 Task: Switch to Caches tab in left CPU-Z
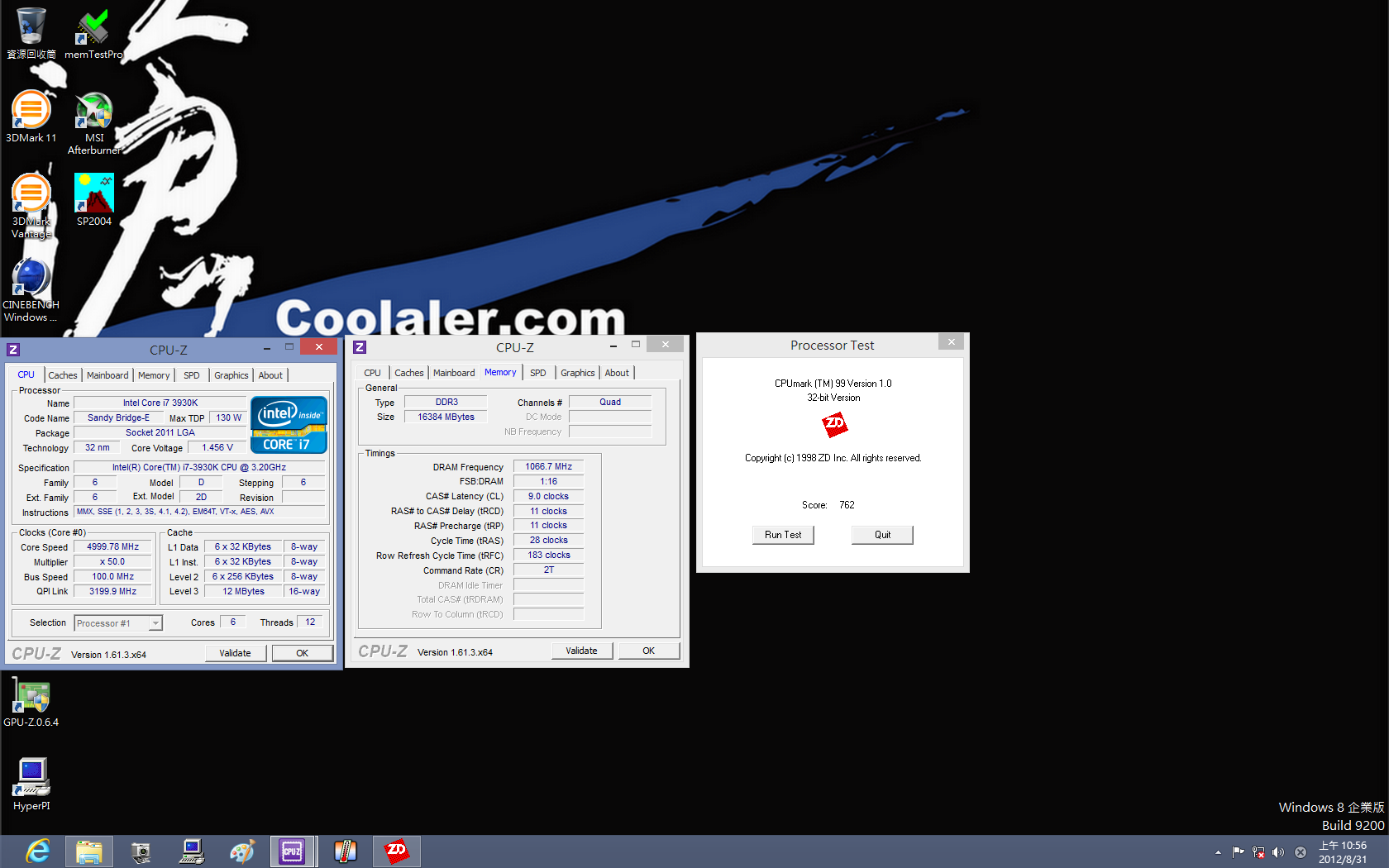[x=62, y=375]
